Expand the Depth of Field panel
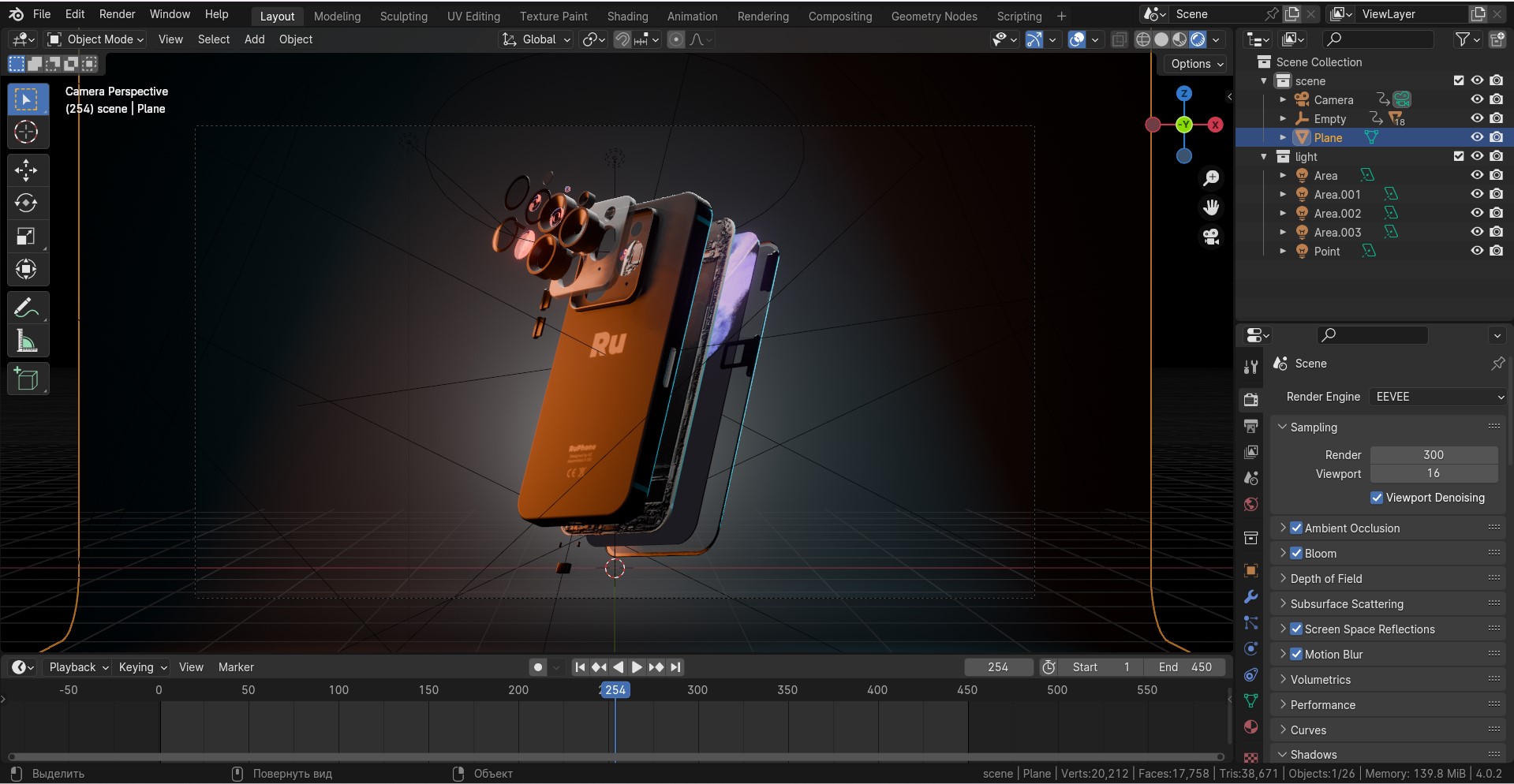Viewport: 1514px width, 784px height. [x=1325, y=579]
